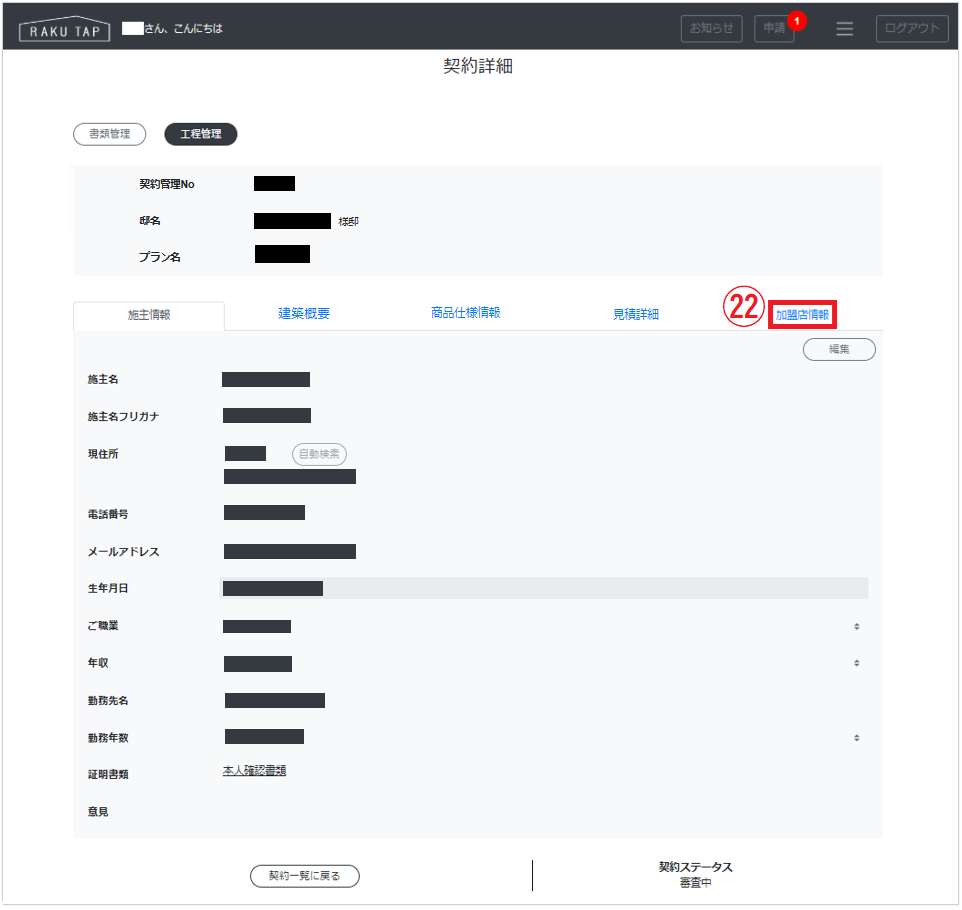Click the 邸名 label
This screenshot has width=962, height=910.
150,220
